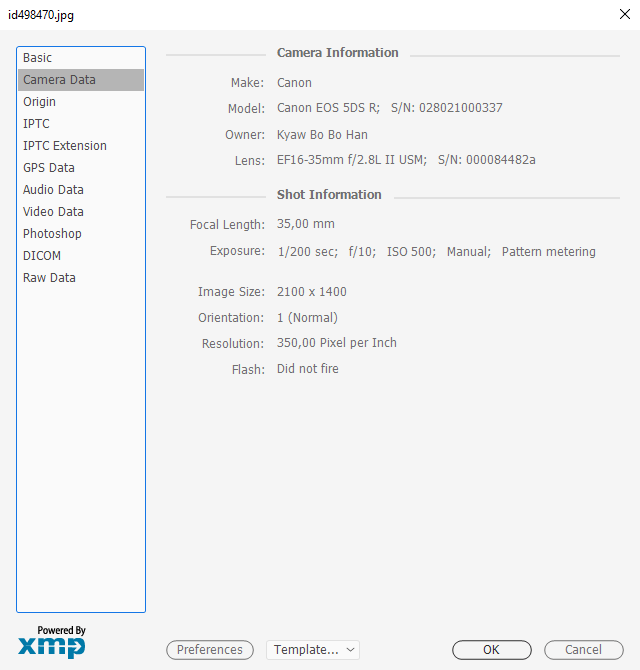Screen dimensions: 640x670
Task: Click the owner name Kyaw Bo Bo Han
Action: pos(322,135)
